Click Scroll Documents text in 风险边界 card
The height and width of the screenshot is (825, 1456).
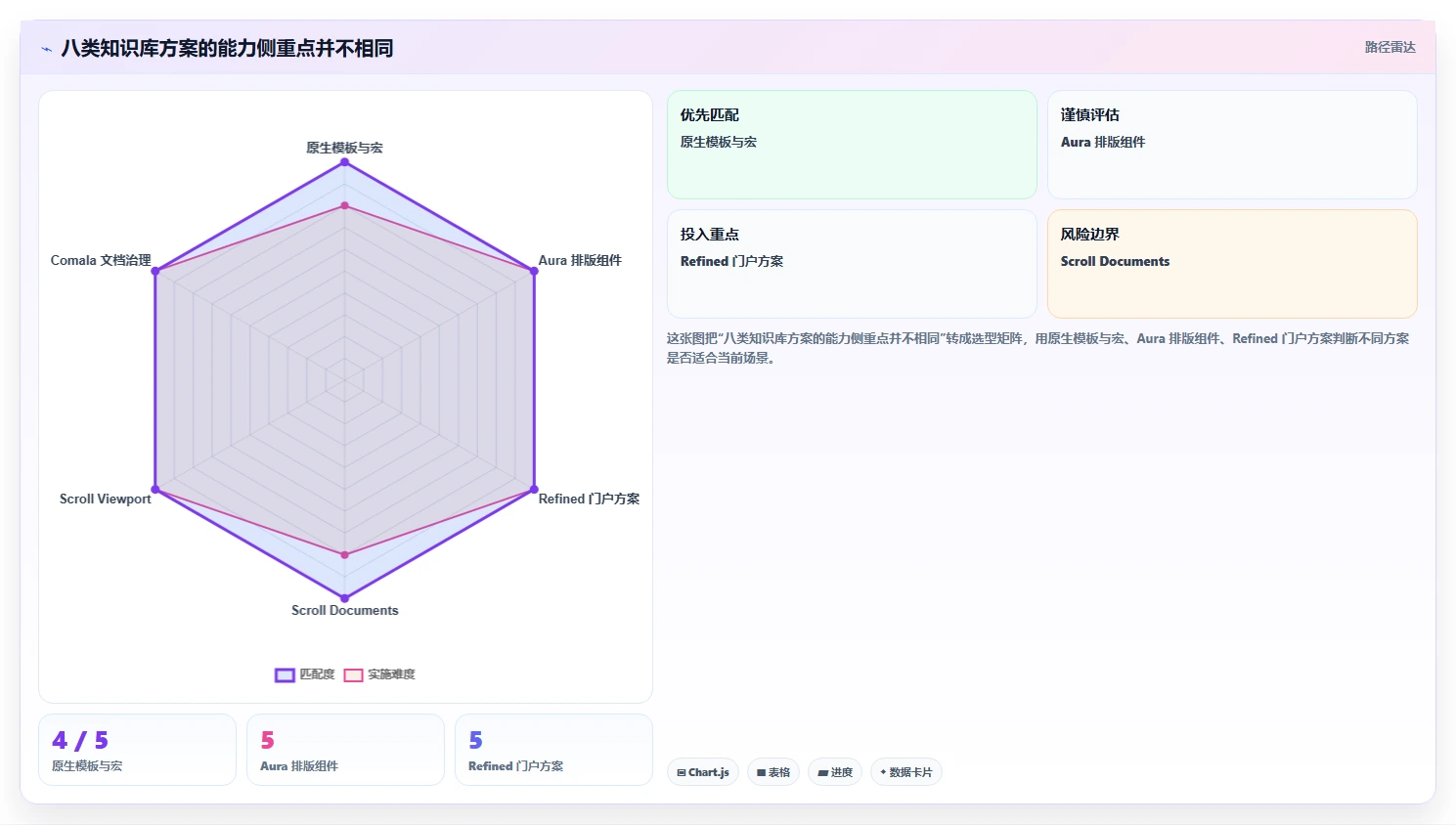tap(1115, 261)
